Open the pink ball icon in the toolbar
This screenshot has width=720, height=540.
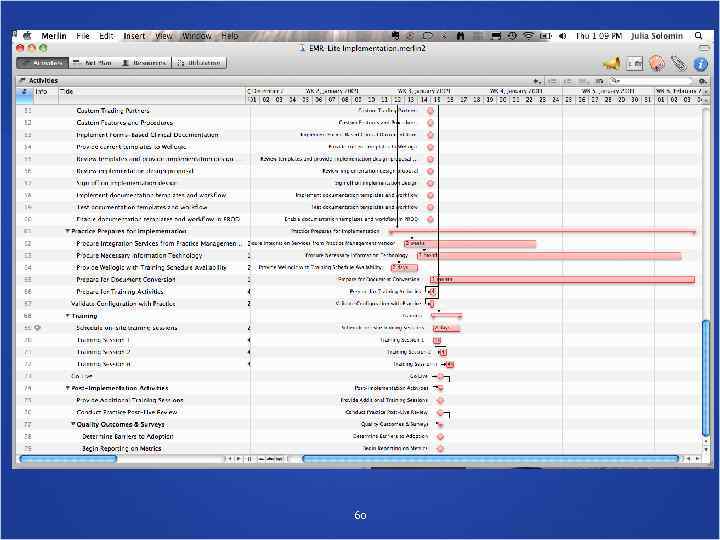(x=657, y=63)
